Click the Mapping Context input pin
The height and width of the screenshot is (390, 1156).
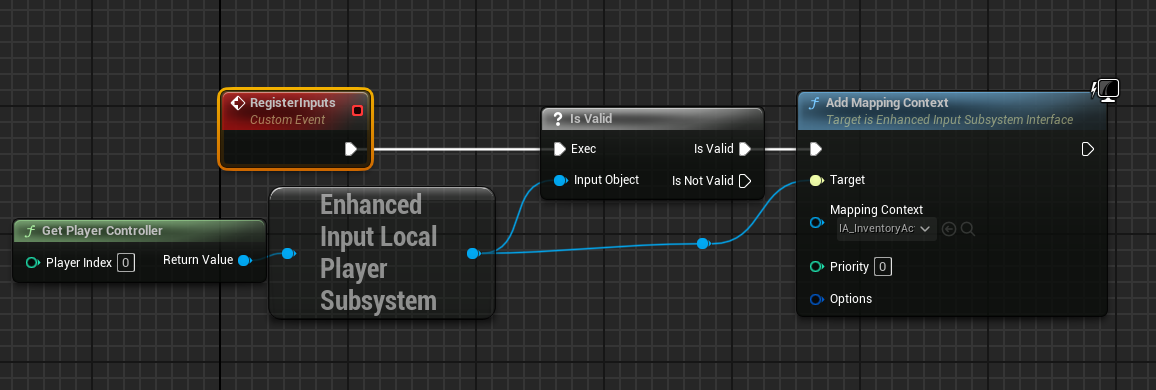click(816, 223)
